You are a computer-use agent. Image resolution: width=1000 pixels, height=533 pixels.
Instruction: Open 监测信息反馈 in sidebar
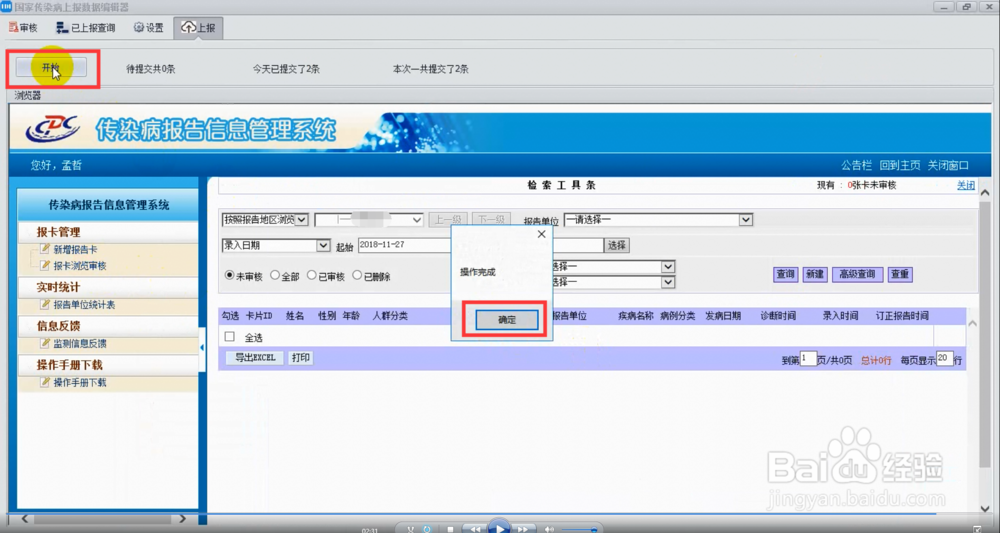pyautogui.click(x=80, y=344)
